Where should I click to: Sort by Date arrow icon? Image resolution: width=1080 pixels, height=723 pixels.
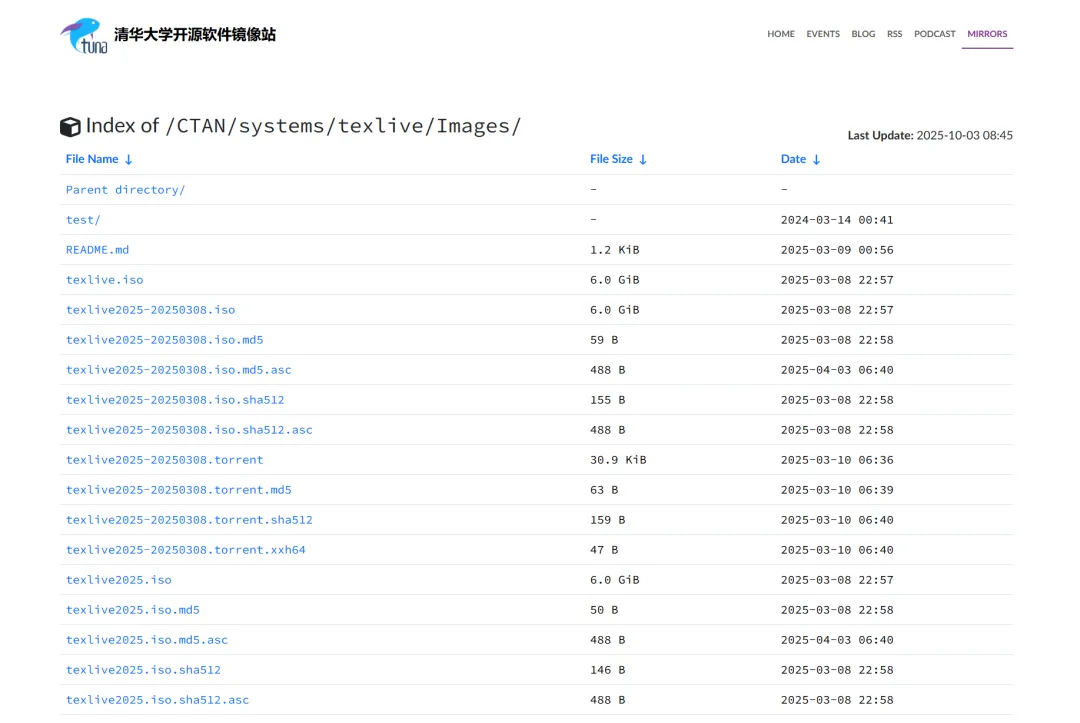pos(816,160)
